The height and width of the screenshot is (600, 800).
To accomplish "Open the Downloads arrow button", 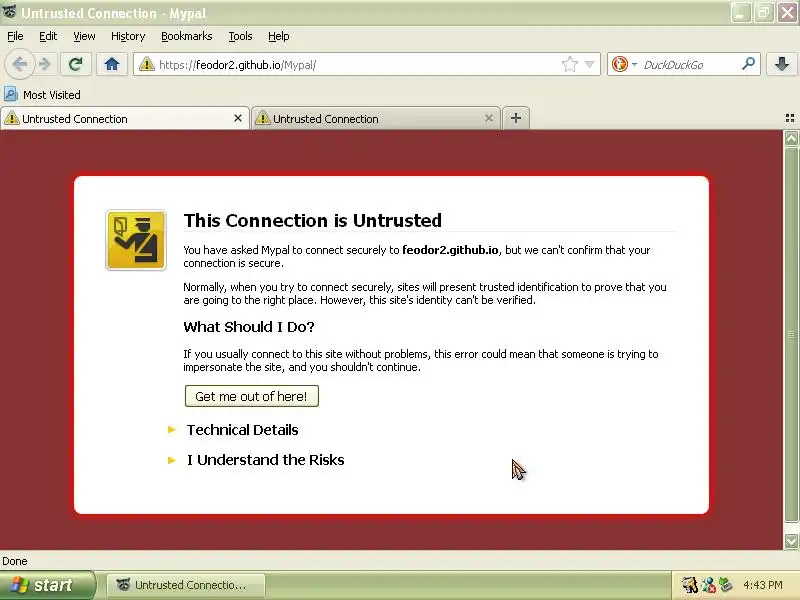I will (781, 65).
